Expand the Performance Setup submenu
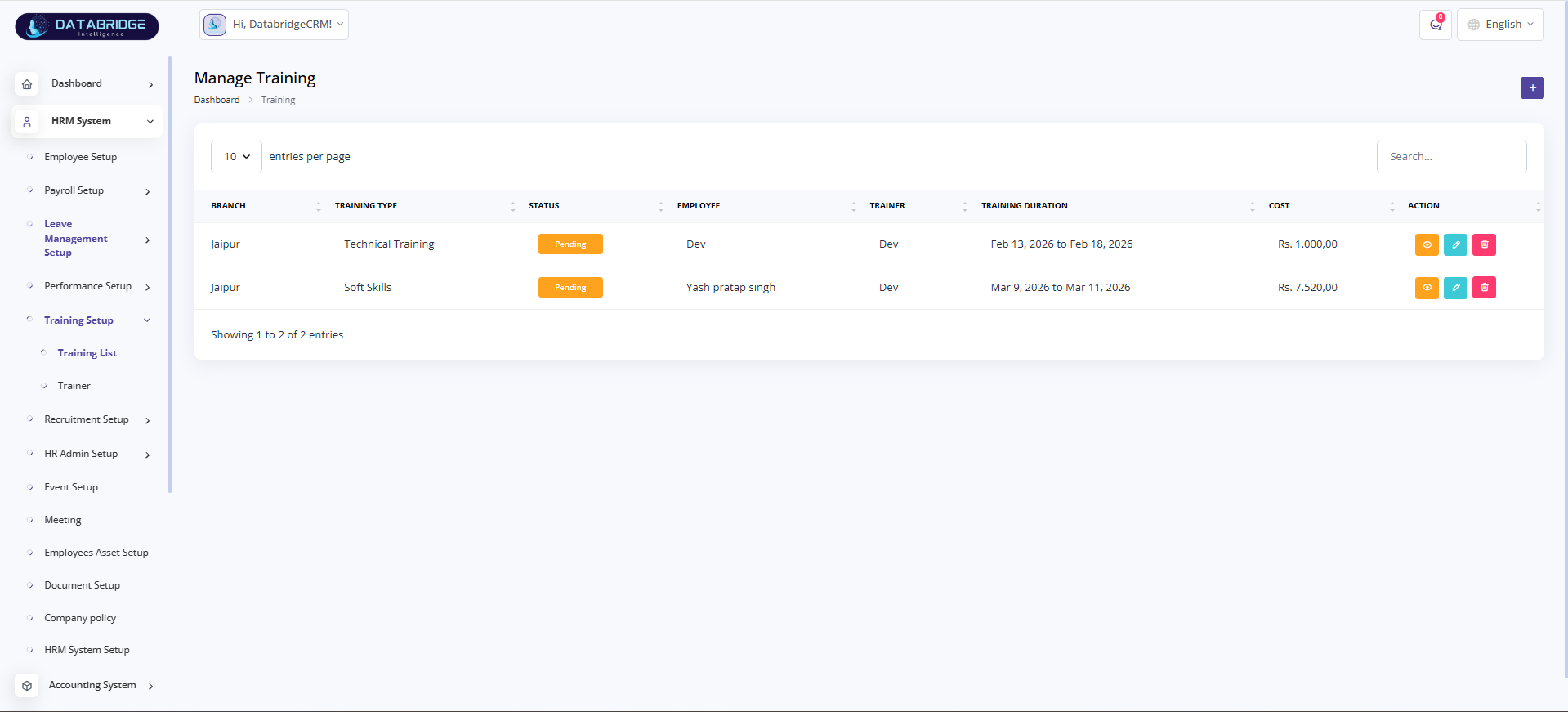The height and width of the screenshot is (712, 1568). [x=147, y=287]
